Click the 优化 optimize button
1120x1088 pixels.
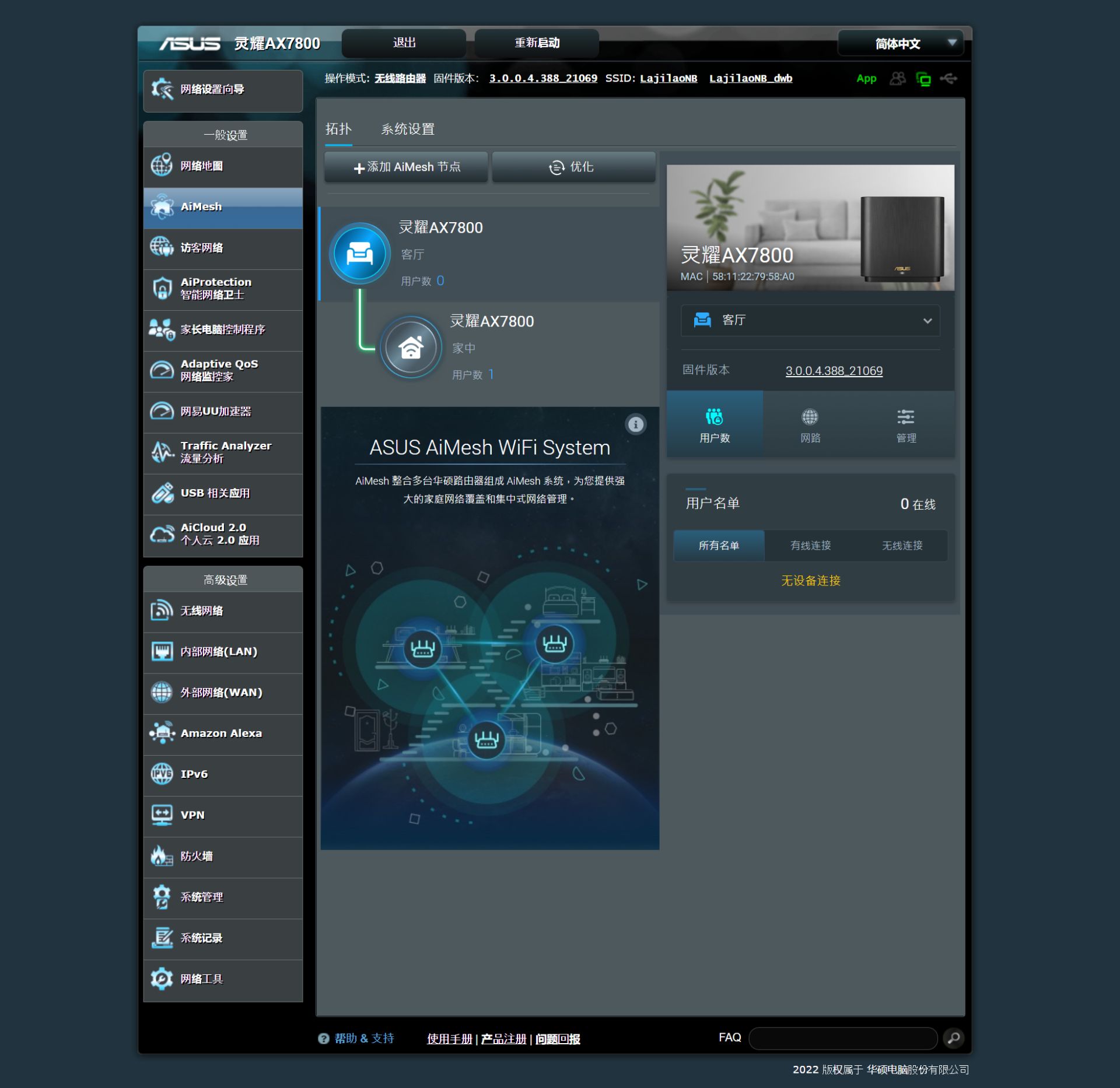[x=573, y=167]
